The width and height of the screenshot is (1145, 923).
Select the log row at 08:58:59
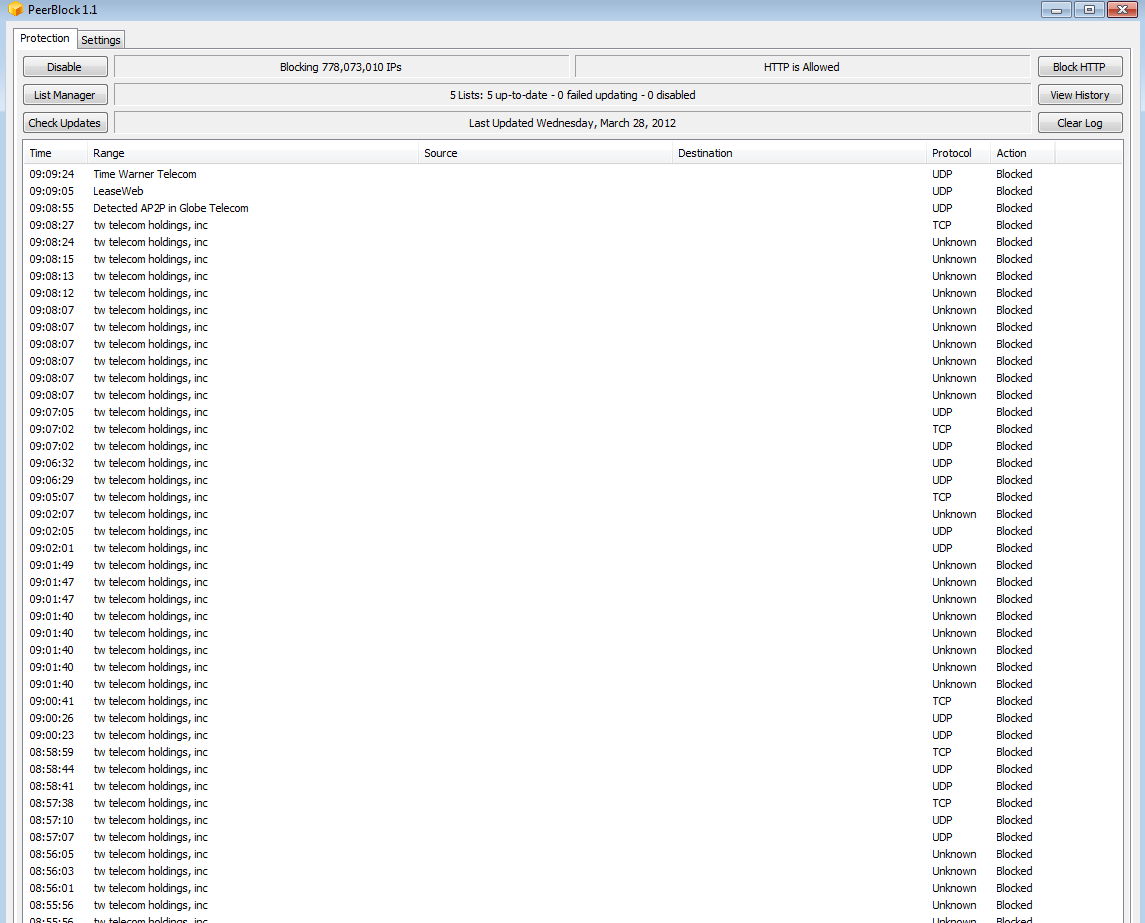pyautogui.click(x=572, y=752)
